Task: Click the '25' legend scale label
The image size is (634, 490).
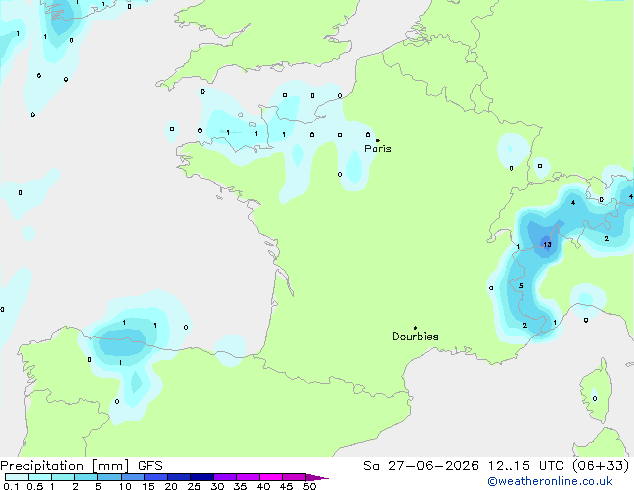Action: point(194,486)
